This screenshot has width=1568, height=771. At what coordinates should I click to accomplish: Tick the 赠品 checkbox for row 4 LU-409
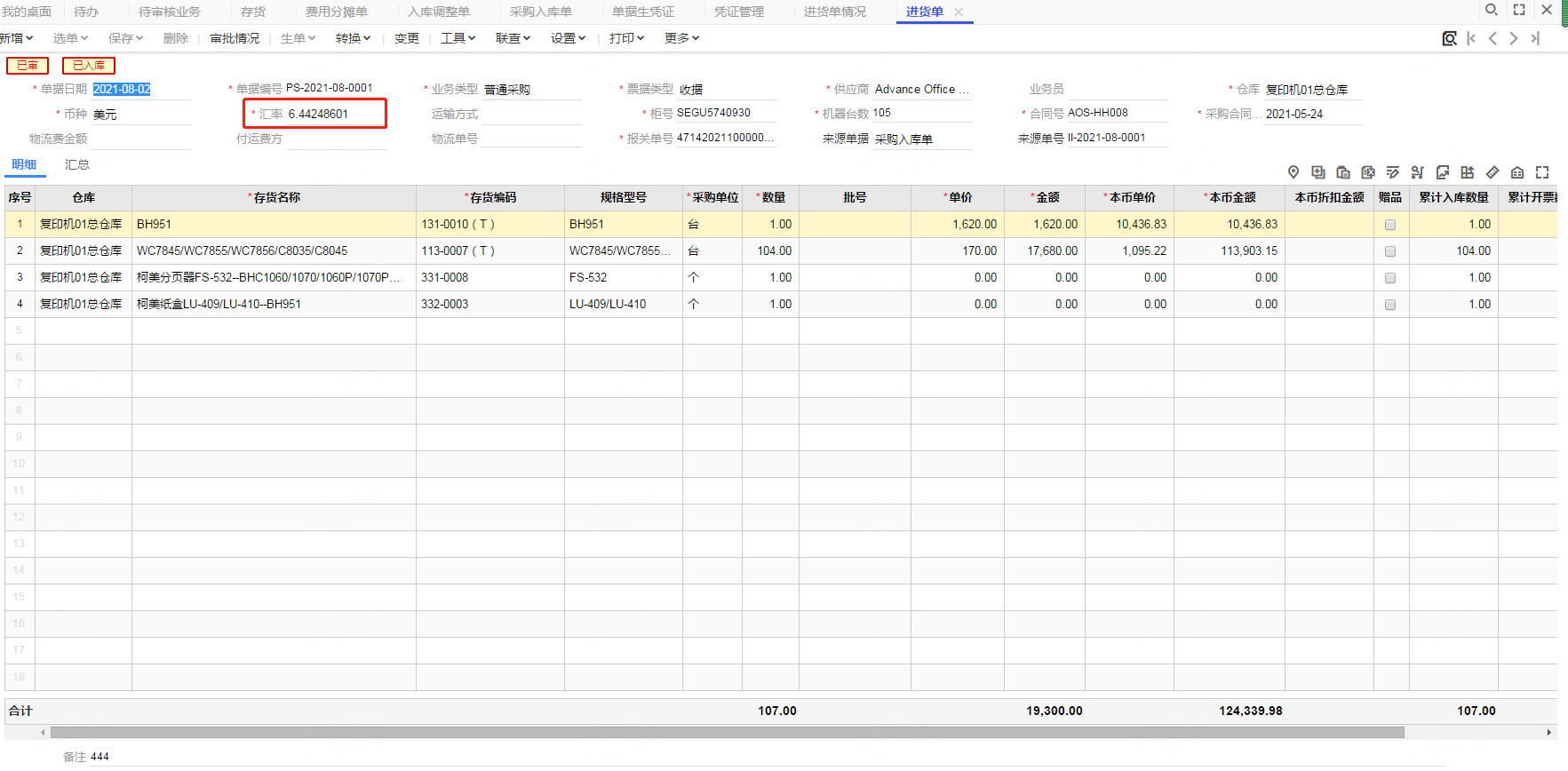(x=1390, y=305)
